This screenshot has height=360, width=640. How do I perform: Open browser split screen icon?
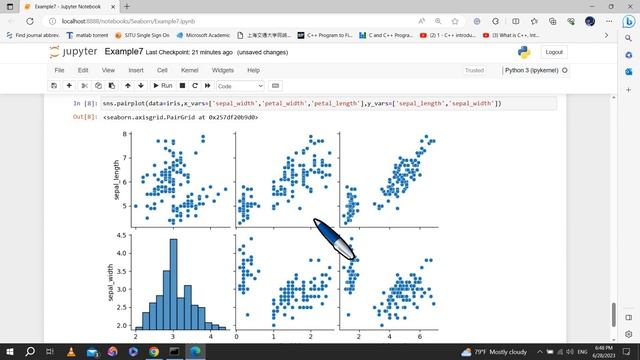point(516,21)
